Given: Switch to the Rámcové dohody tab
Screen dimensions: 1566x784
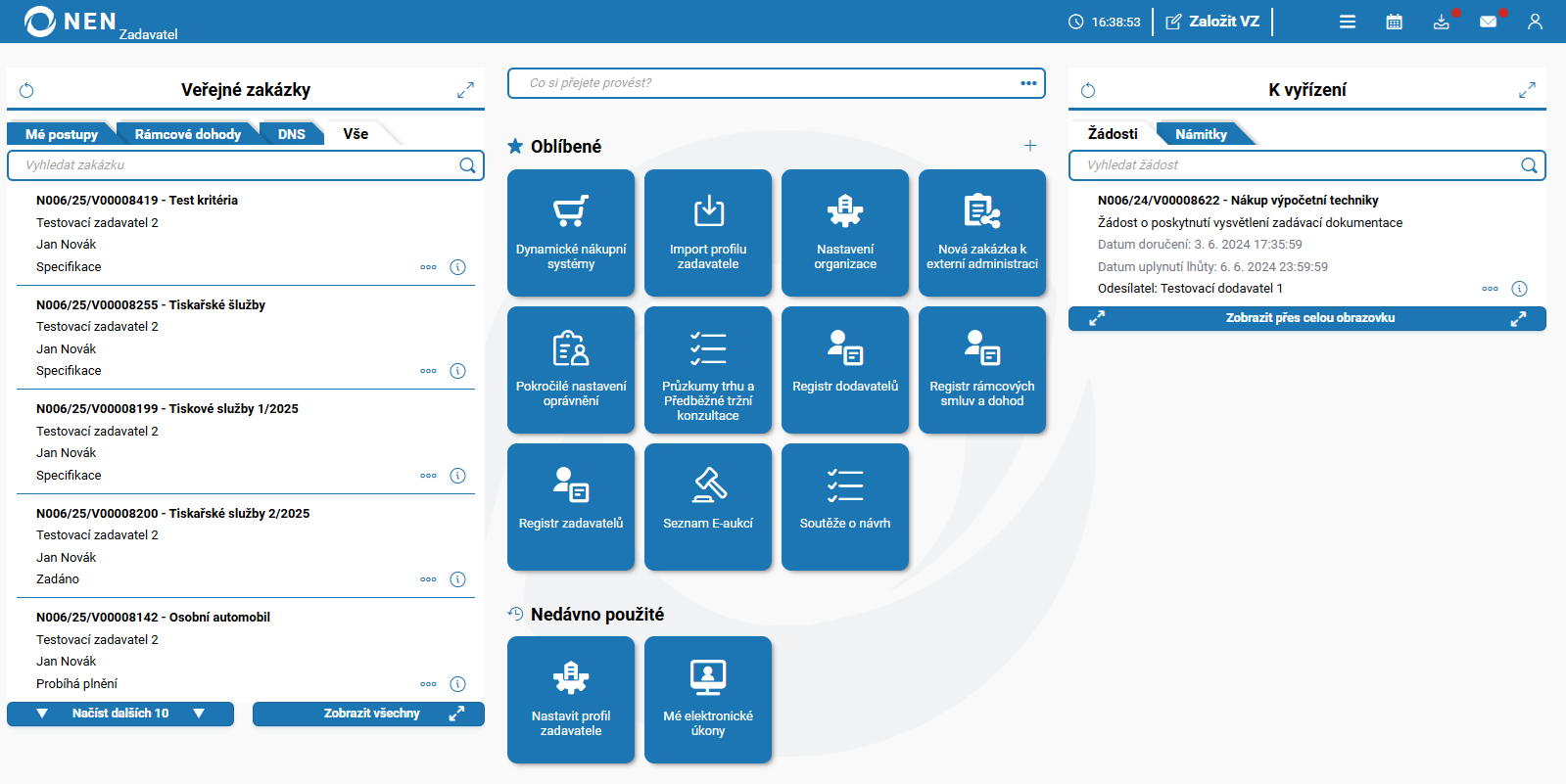Looking at the screenshot, I should (x=187, y=134).
